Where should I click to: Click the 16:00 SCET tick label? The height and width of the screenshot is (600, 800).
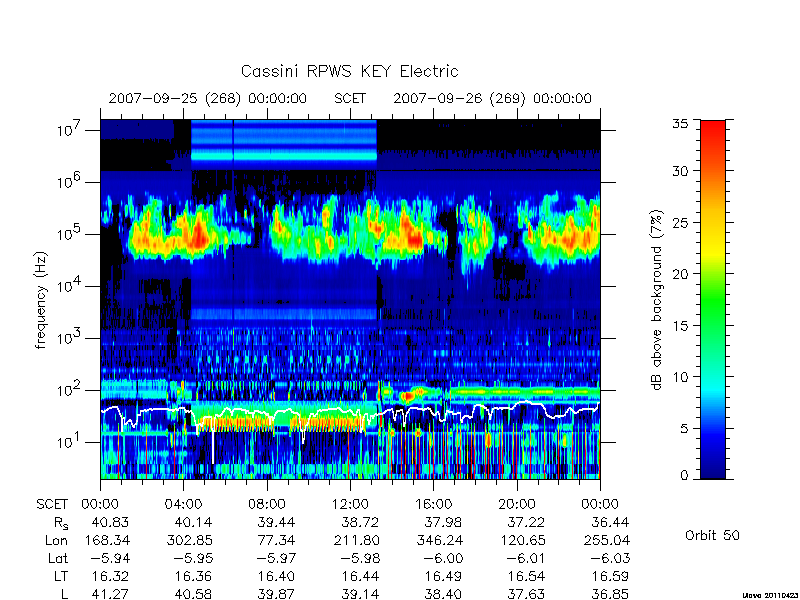point(433,505)
